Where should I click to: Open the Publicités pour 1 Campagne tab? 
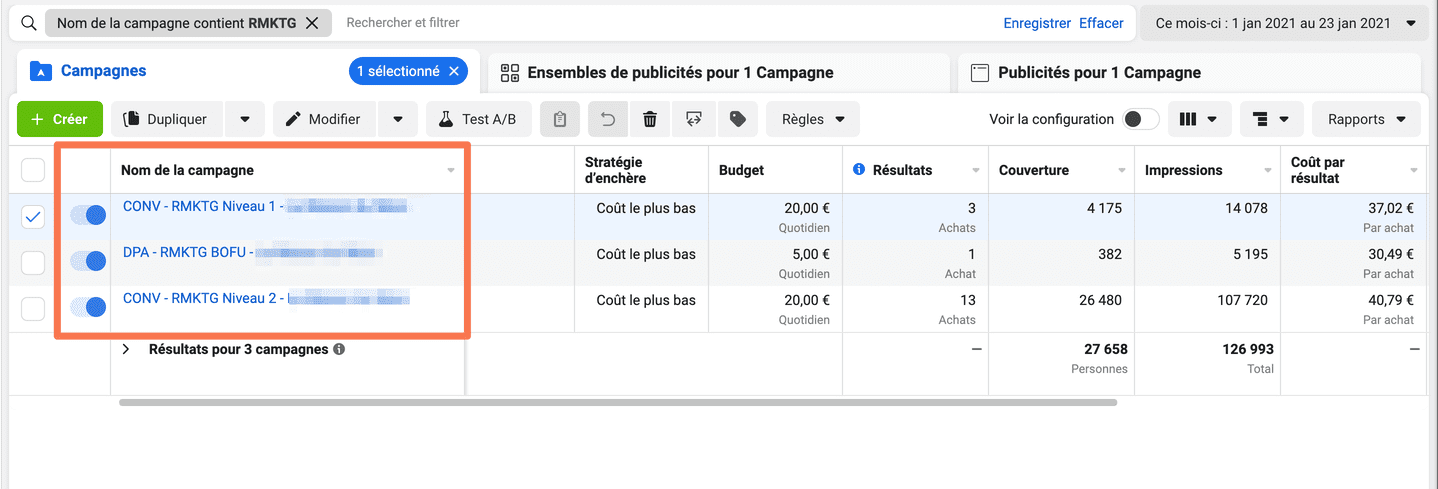tap(1099, 72)
